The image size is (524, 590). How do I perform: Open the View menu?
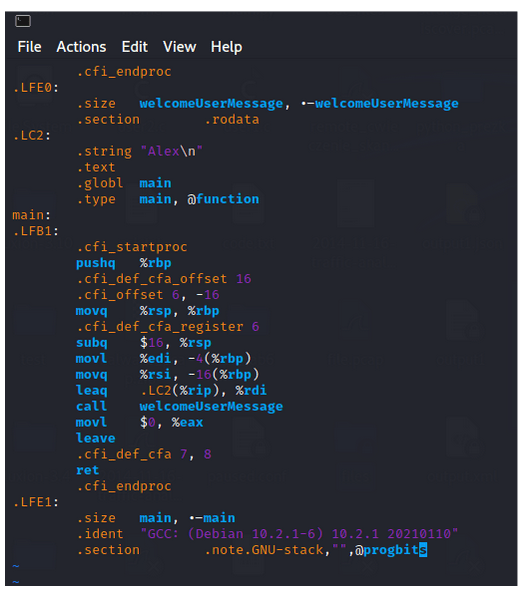[x=179, y=47]
